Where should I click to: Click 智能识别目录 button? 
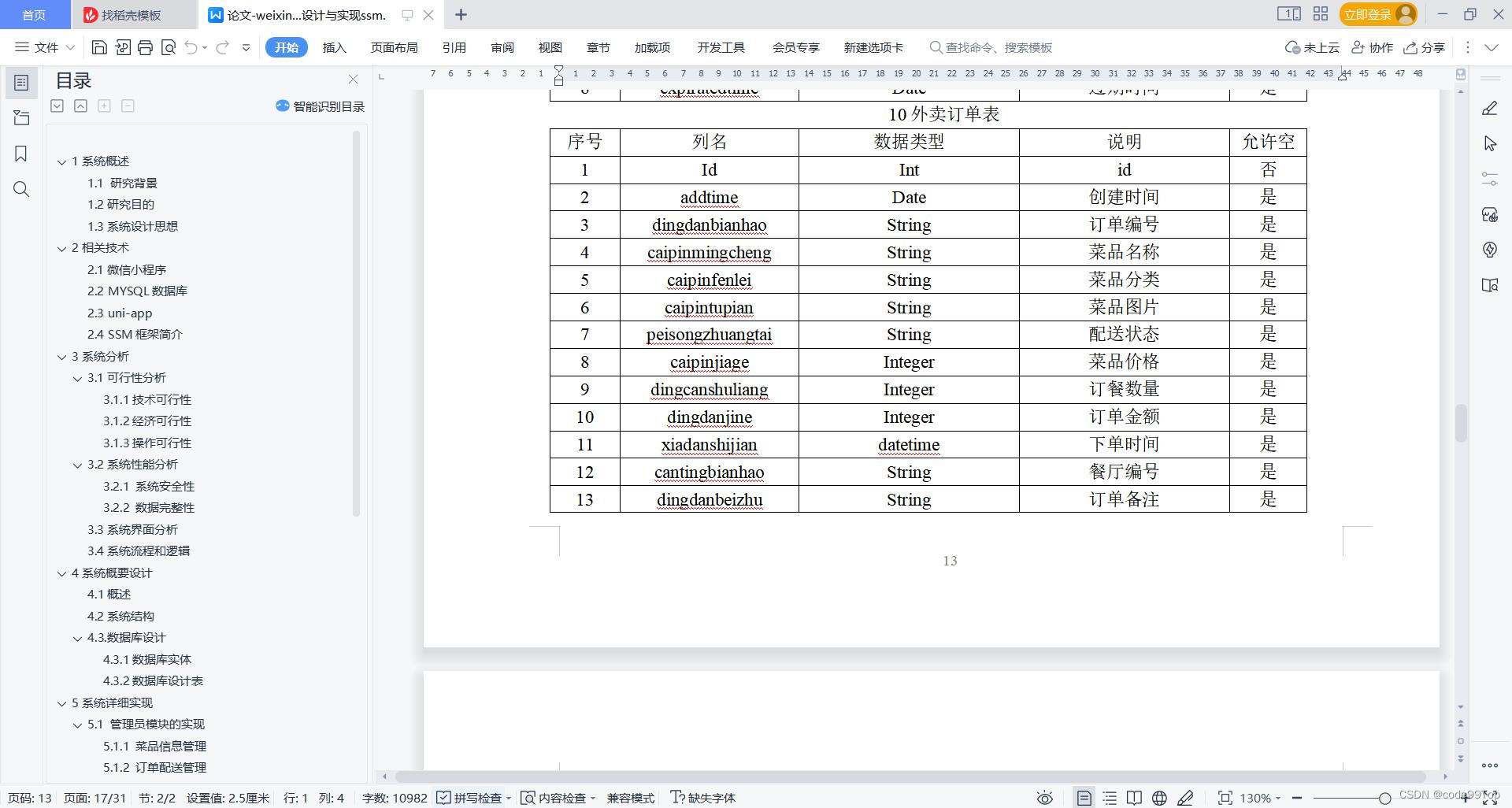pyautogui.click(x=320, y=106)
